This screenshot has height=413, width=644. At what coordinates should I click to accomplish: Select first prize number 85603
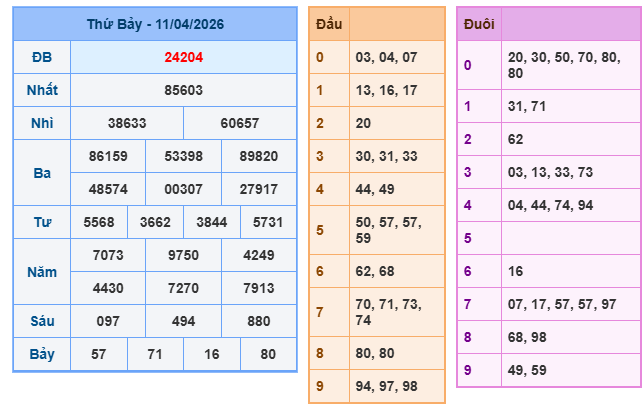click(184, 90)
